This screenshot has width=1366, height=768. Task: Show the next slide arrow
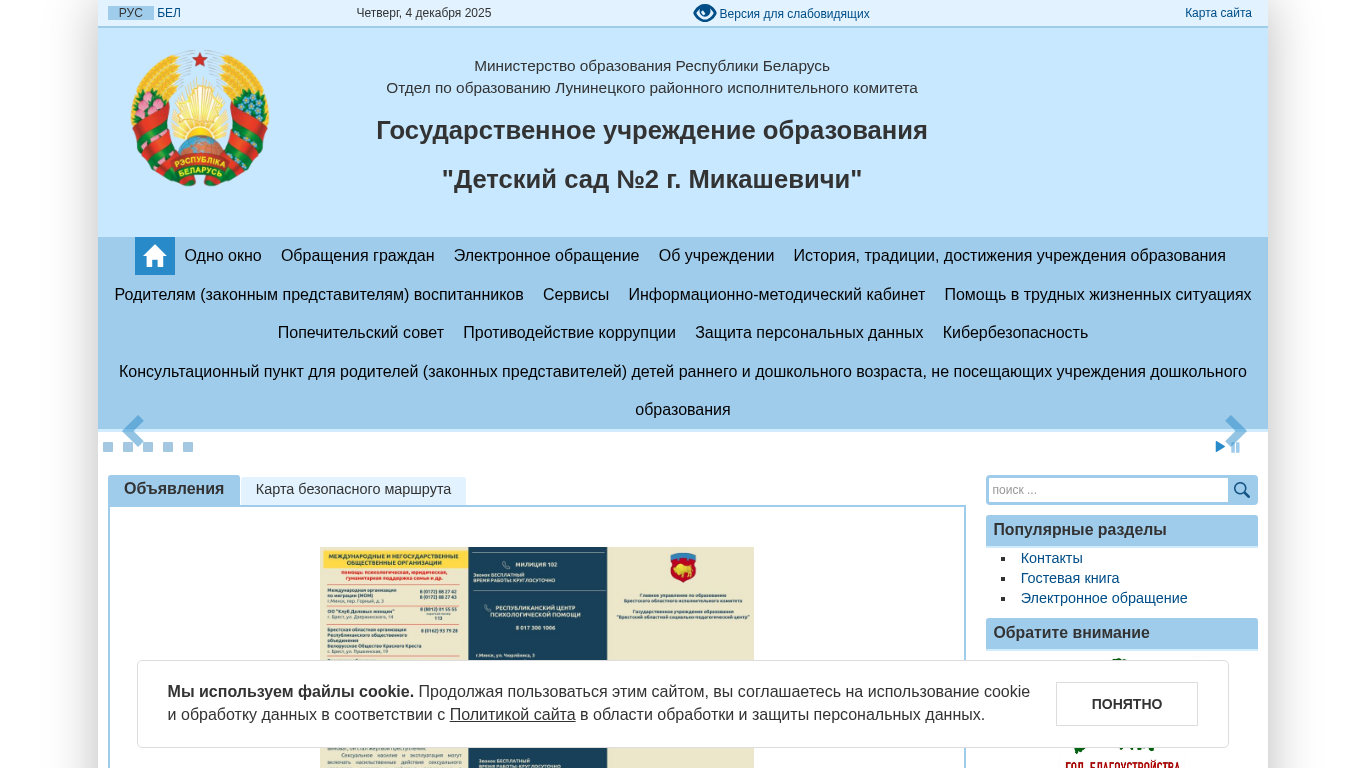(1235, 431)
